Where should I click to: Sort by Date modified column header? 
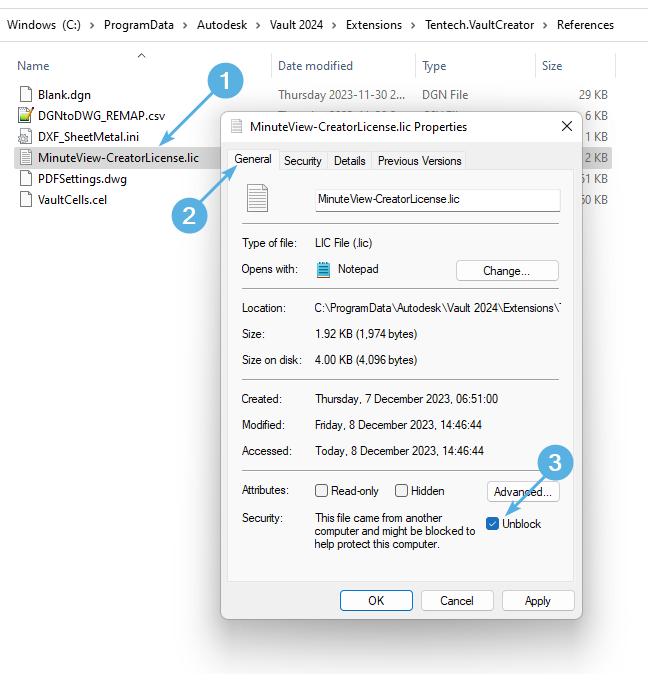click(315, 66)
